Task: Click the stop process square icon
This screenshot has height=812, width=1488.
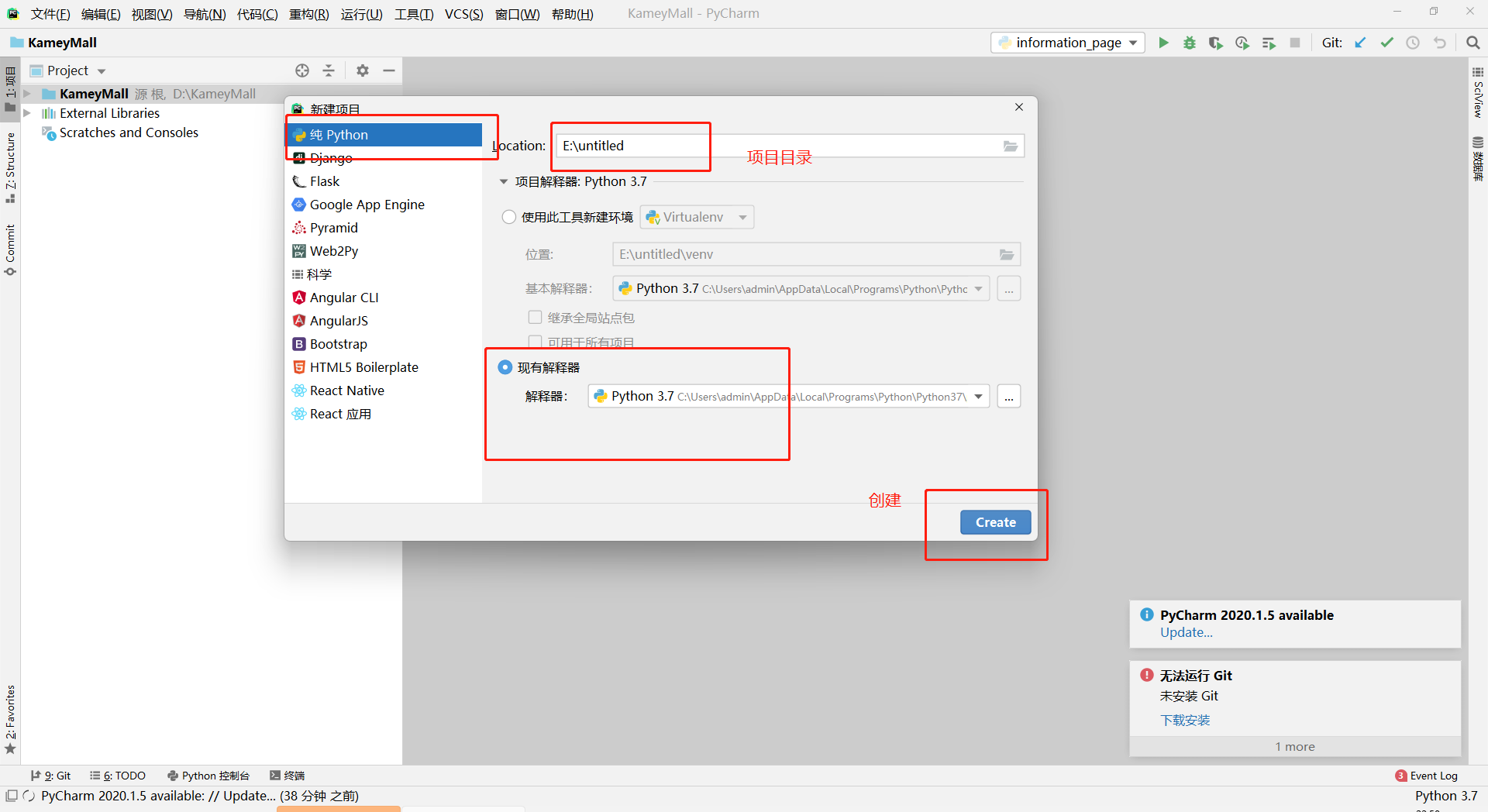Action: pos(1295,43)
